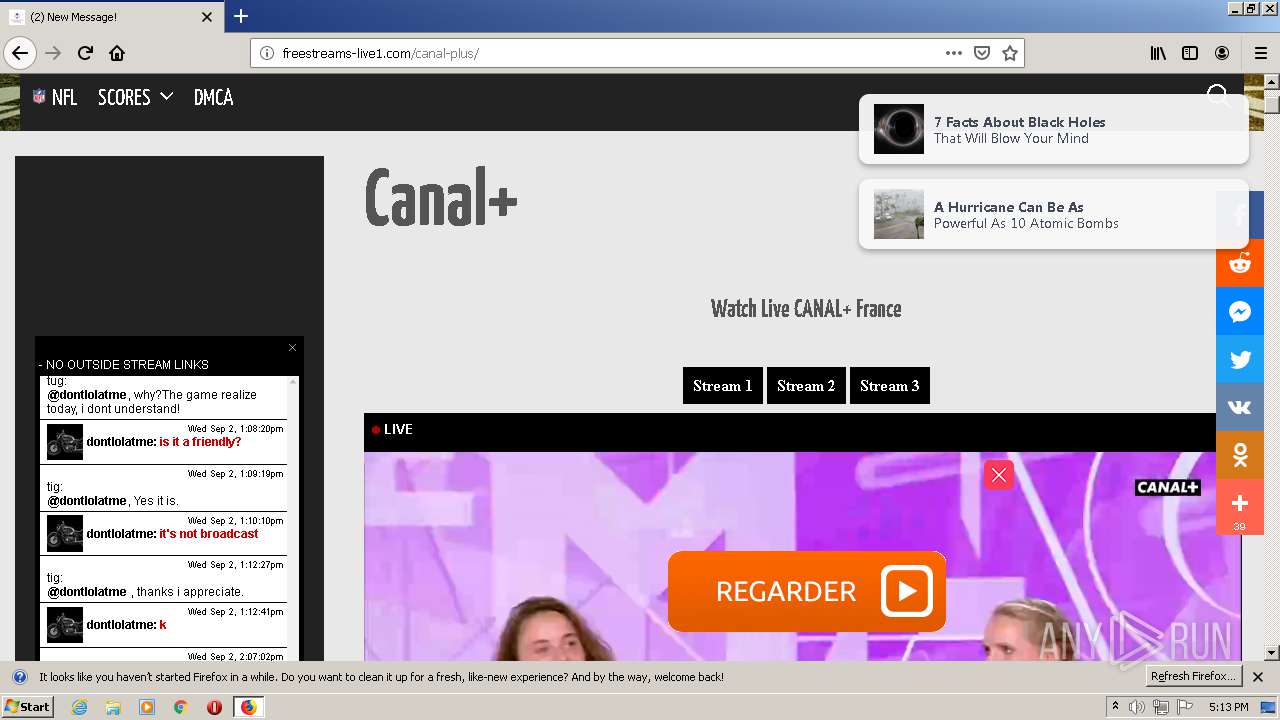Click dontlolatme message 'it's not broadcast'
This screenshot has width=1280, height=720.
pyautogui.click(x=209, y=534)
